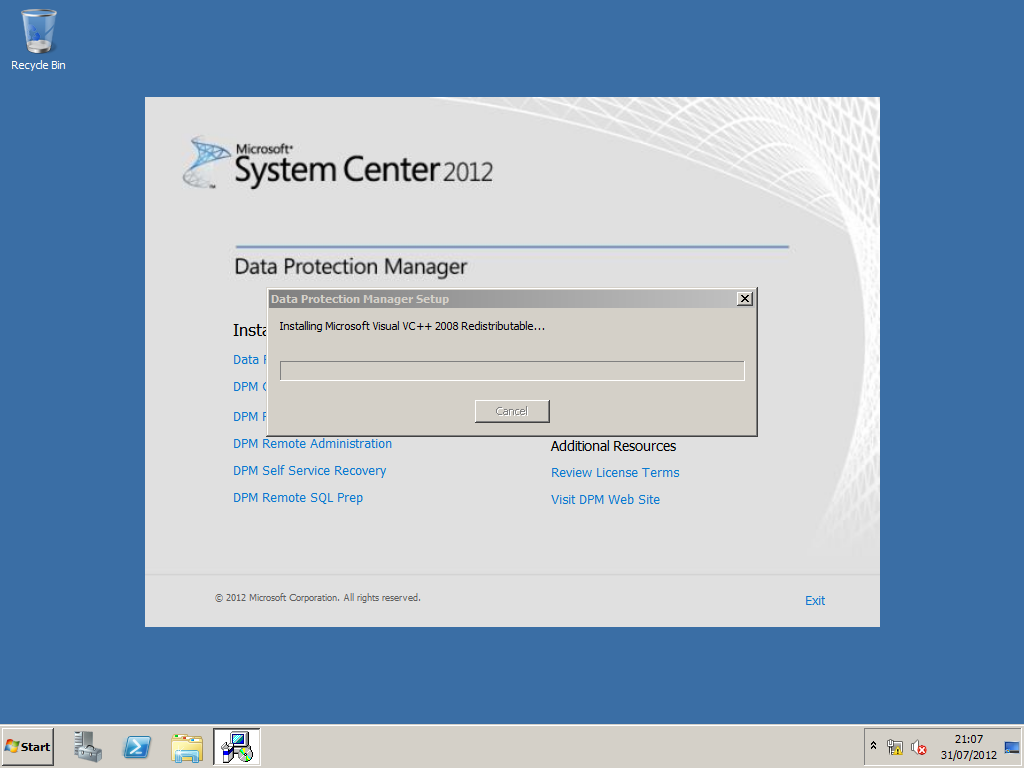Click the network status tray icon
The height and width of the screenshot is (768, 1024).
(895, 746)
